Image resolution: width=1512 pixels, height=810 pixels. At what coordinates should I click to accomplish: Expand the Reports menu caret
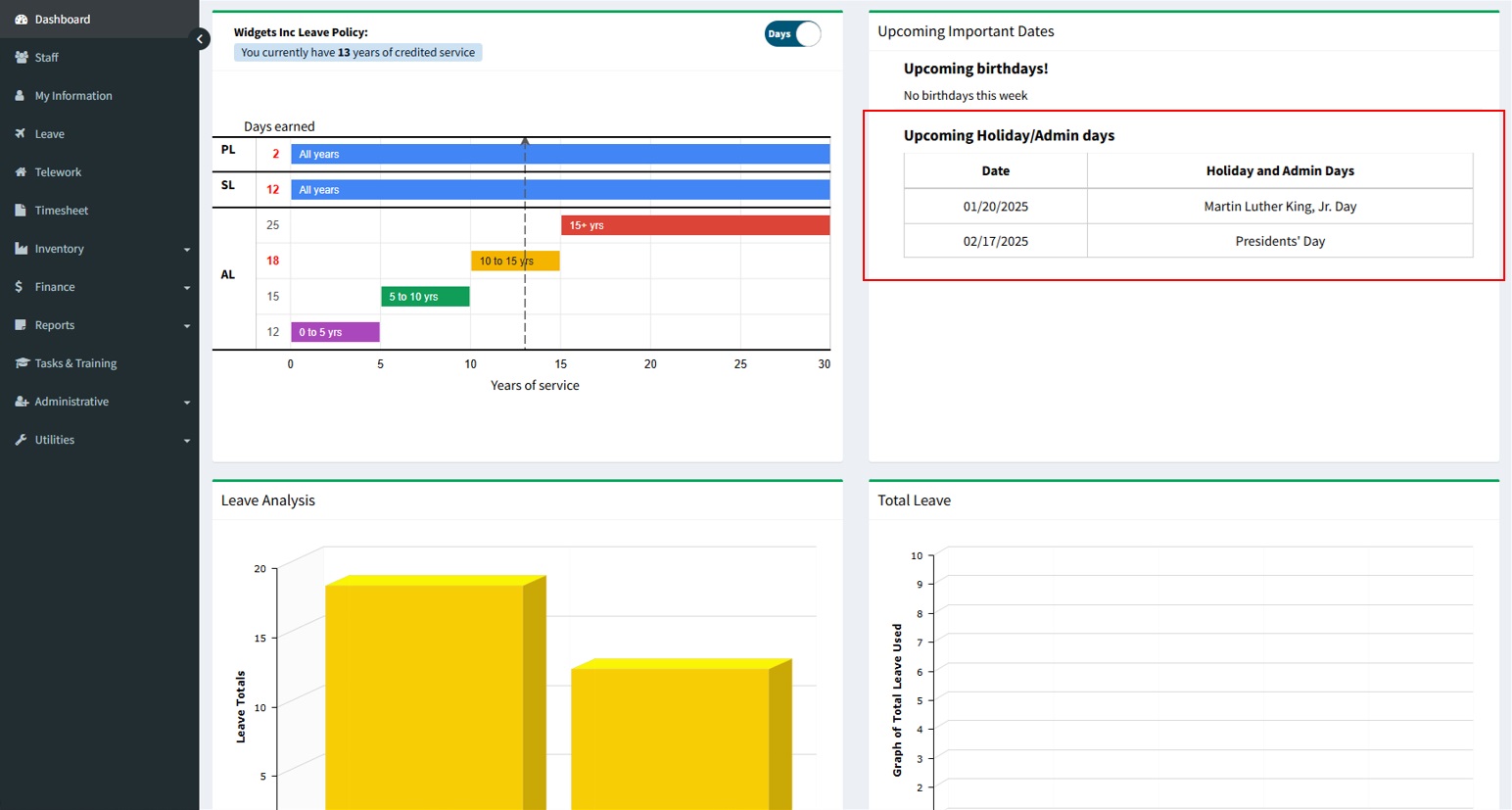click(x=186, y=326)
